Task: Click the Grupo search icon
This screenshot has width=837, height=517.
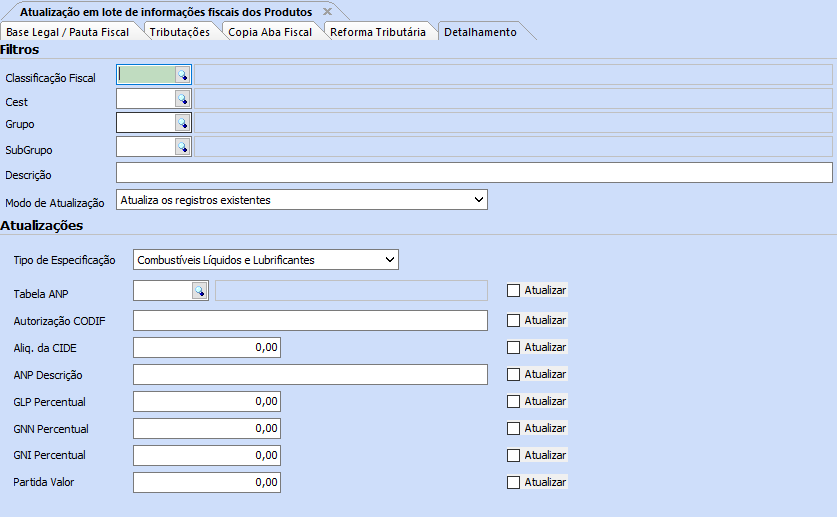Action: point(183,122)
